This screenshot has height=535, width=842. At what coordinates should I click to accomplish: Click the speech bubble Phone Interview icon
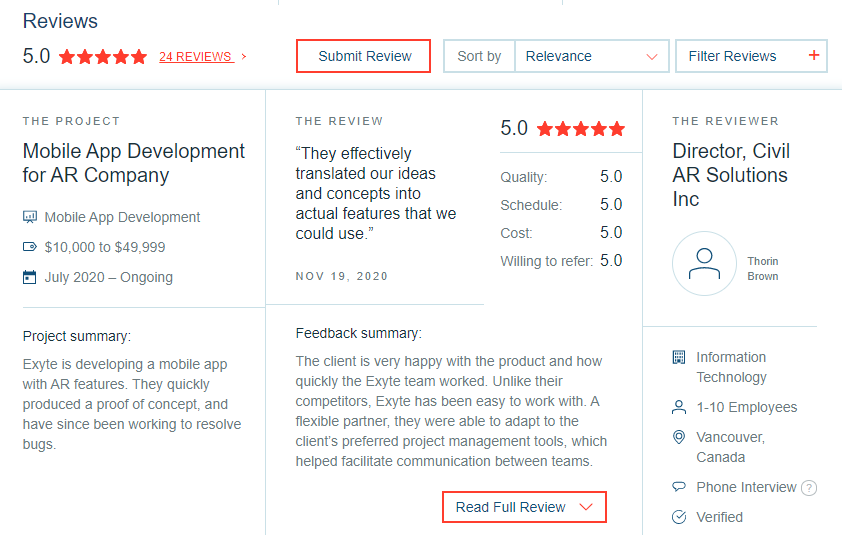point(679,487)
